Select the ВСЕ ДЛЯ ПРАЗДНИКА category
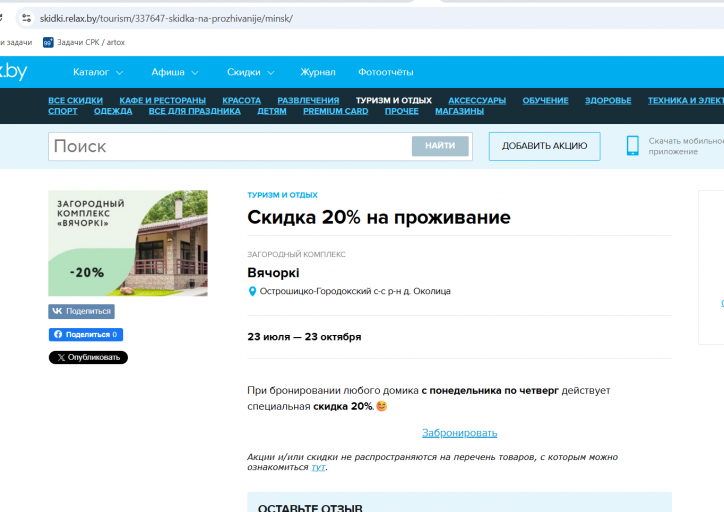Image resolution: width=724 pixels, height=512 pixels. pyautogui.click(x=194, y=111)
